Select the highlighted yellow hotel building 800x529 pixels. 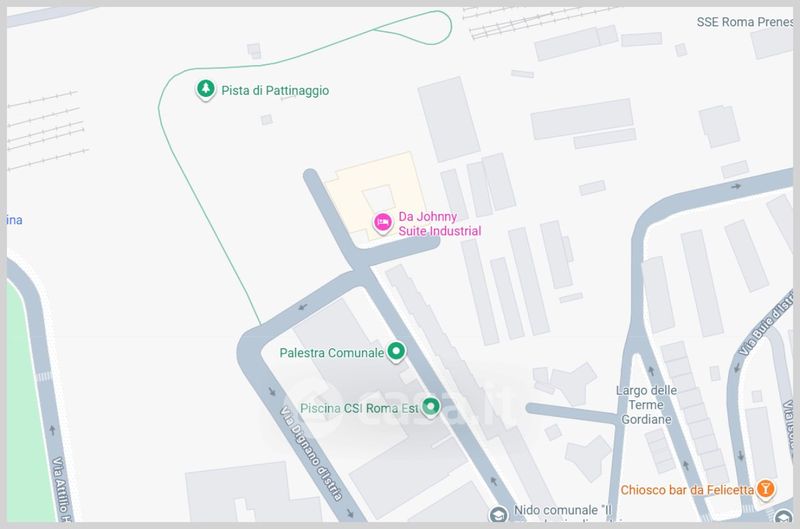(378, 196)
